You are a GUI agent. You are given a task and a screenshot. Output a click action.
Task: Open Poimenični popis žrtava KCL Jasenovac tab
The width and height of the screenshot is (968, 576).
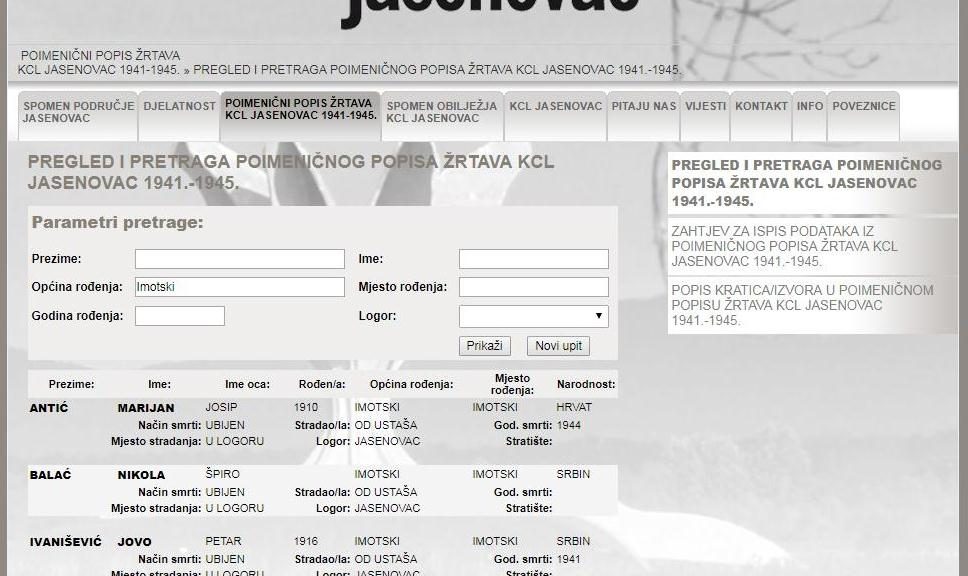(x=300, y=110)
